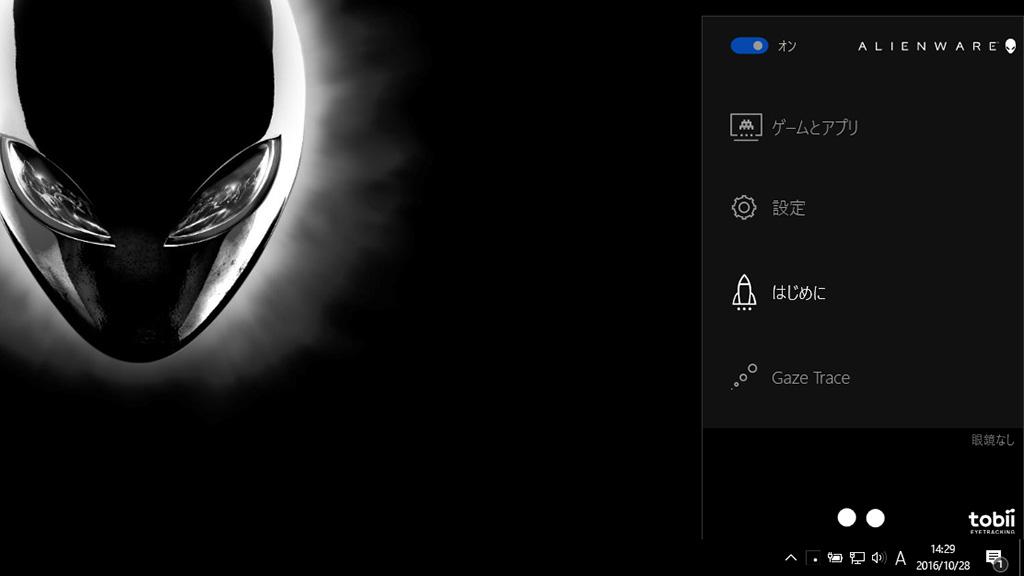Click the ALIENWARE brand text
The height and width of the screenshot is (576, 1024).
pyautogui.click(x=928, y=46)
